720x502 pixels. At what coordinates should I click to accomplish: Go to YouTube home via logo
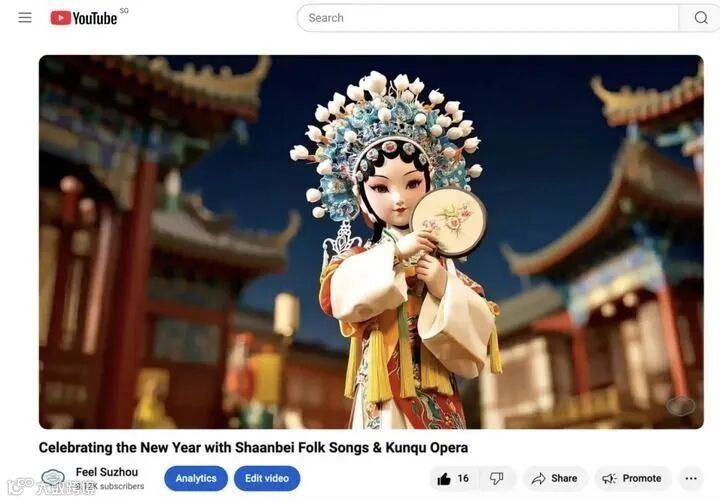tap(84, 18)
